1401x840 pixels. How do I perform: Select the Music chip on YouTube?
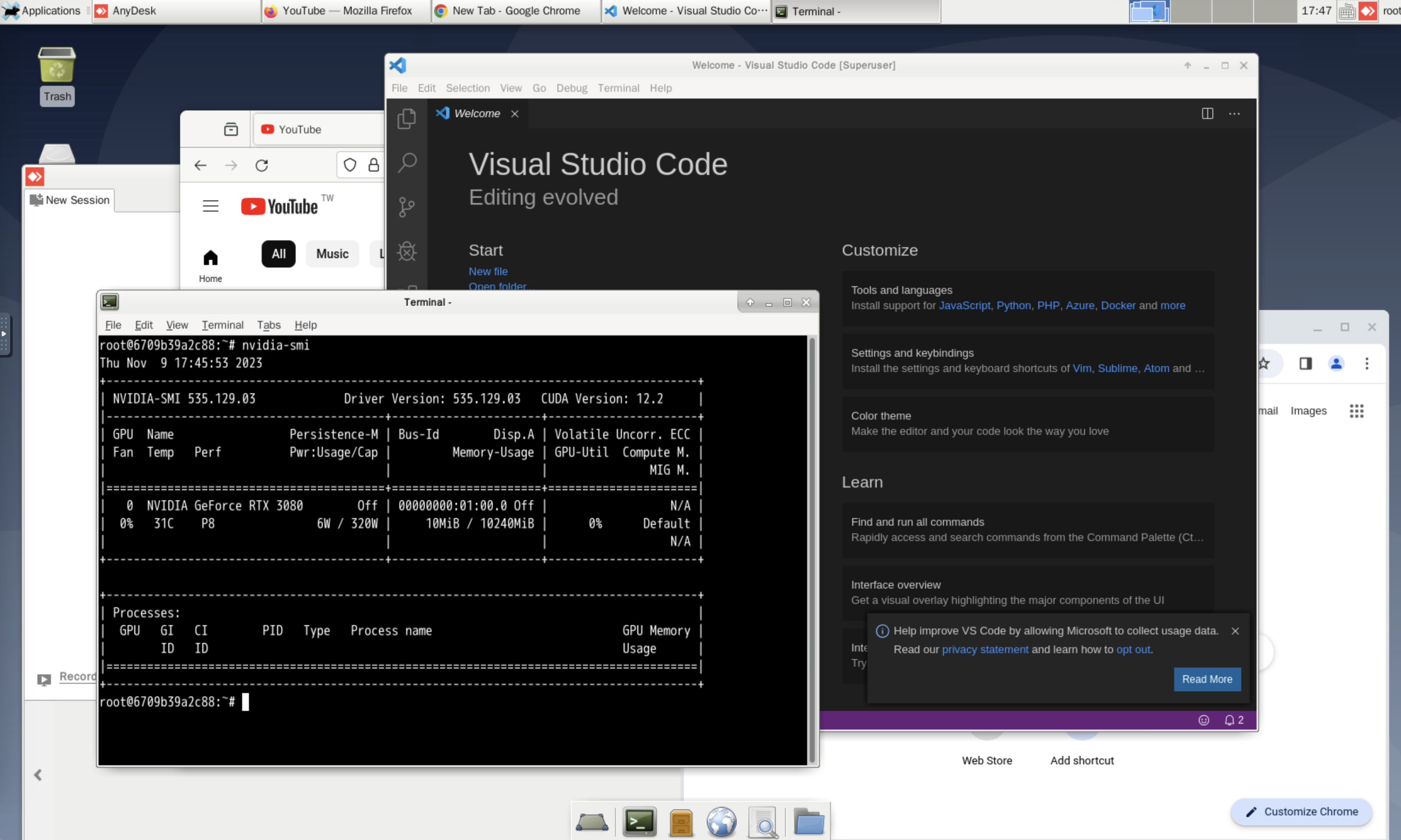(332, 254)
